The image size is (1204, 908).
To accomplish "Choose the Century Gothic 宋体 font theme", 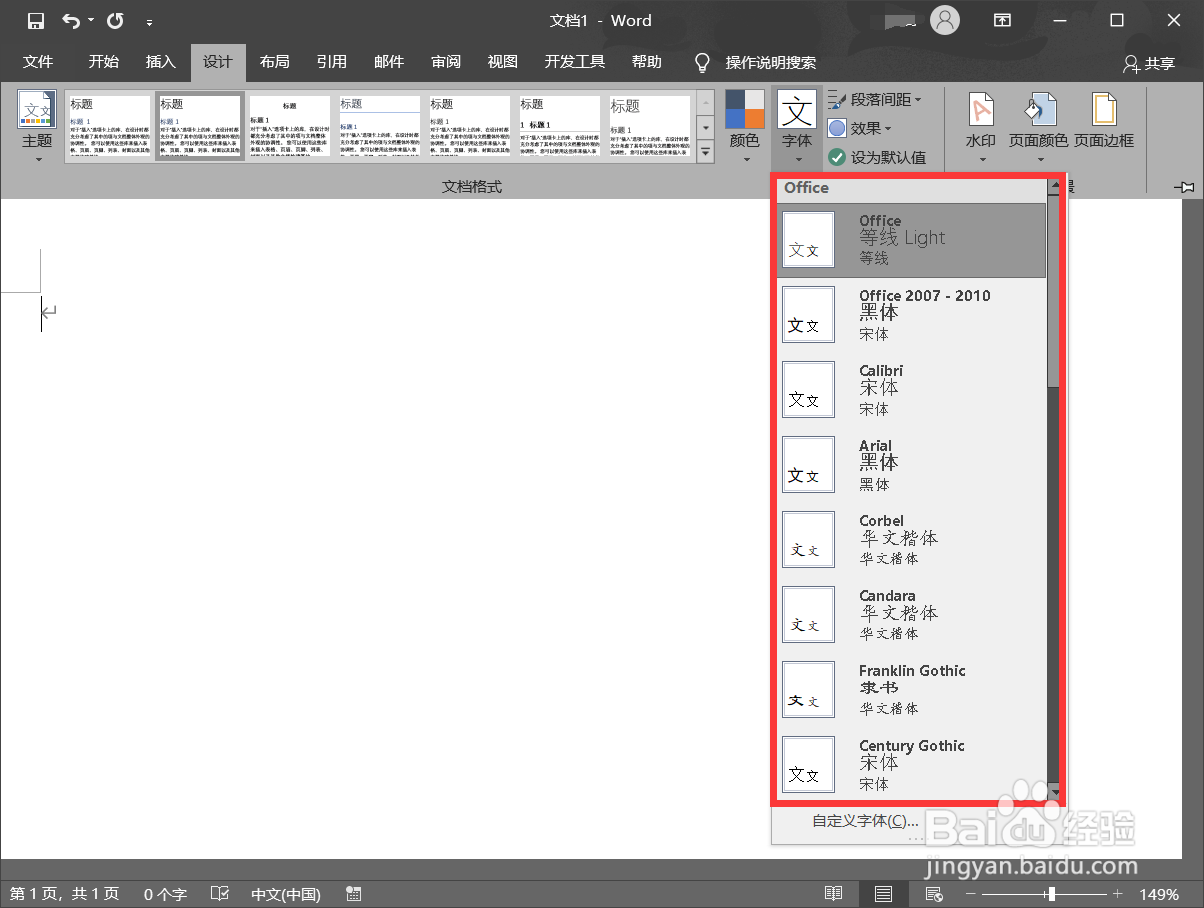I will tap(912, 765).
